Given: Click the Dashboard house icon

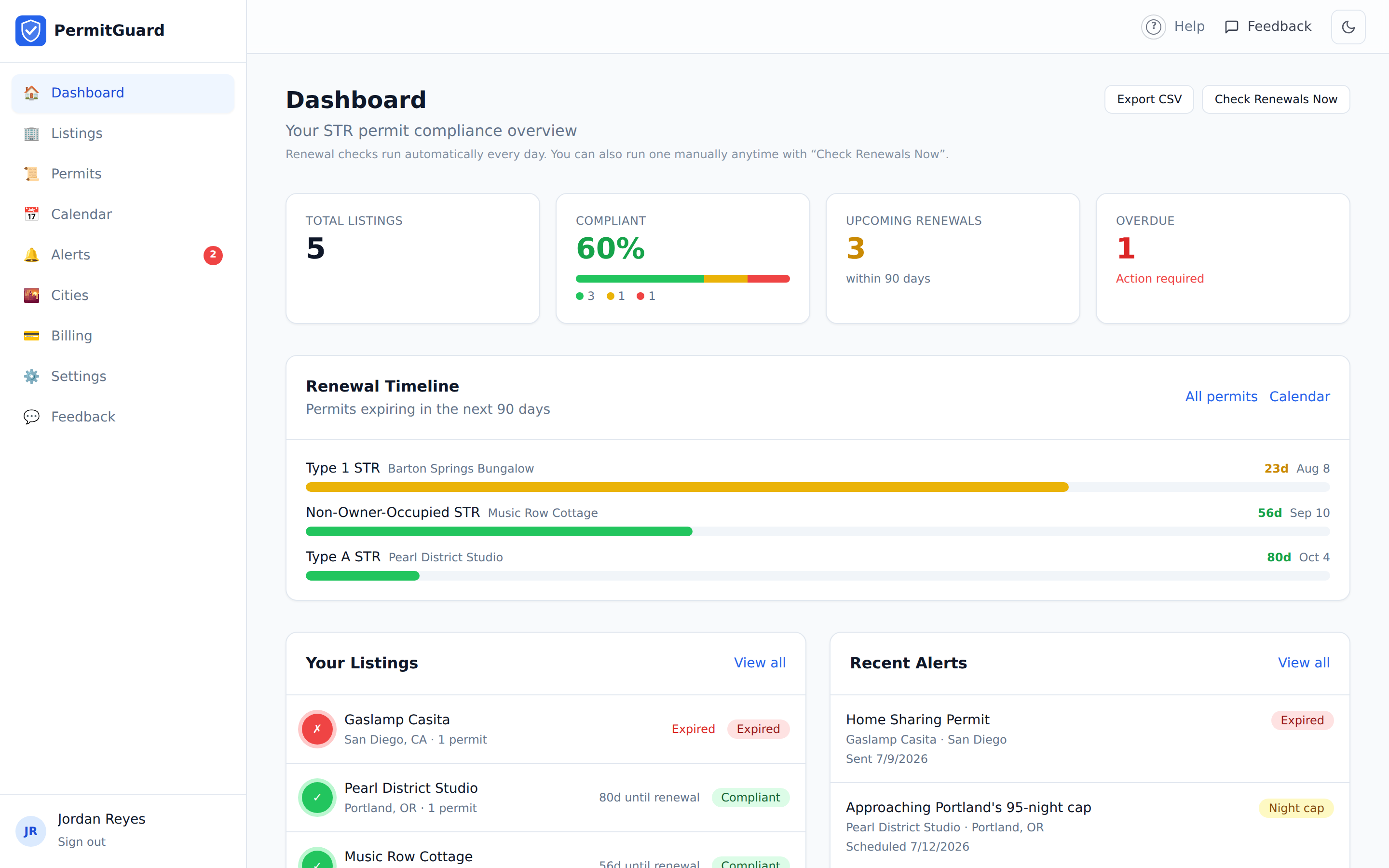Looking at the screenshot, I should (31, 93).
